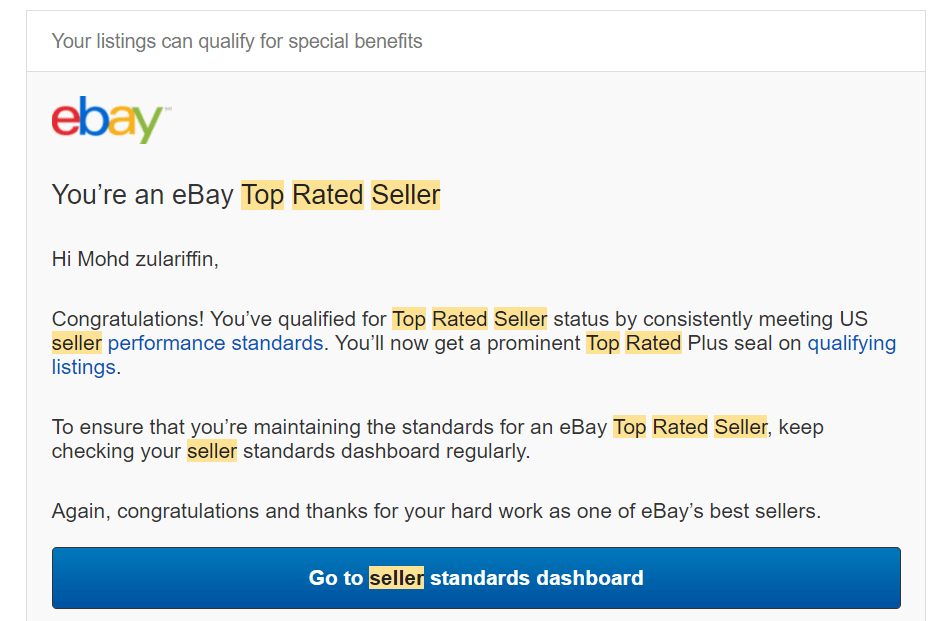This screenshot has height=621, width=940.
Task: Click highlighted "seller" inside the blue button
Action: [x=396, y=578]
